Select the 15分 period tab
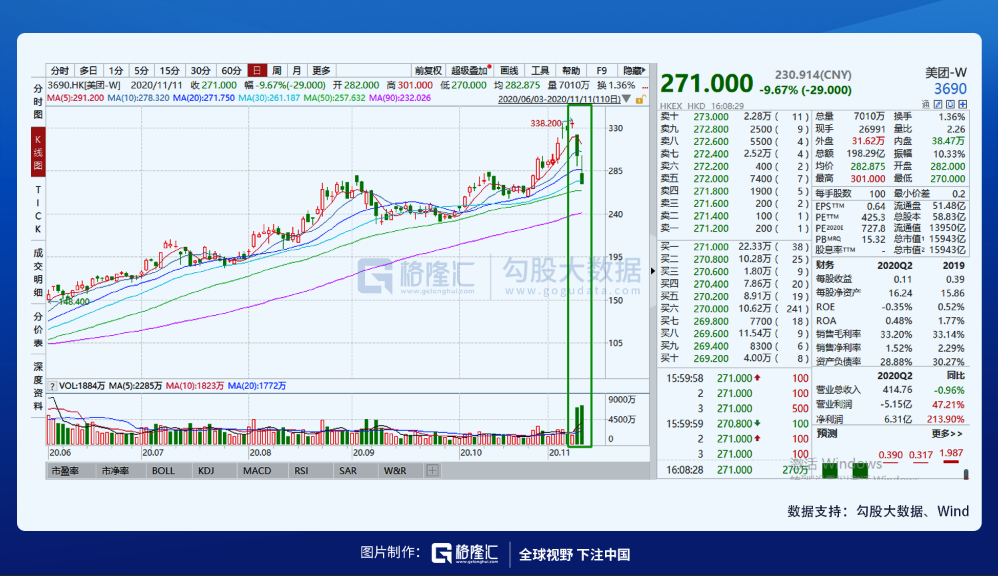Screen dimensions: 998x576 [169, 71]
